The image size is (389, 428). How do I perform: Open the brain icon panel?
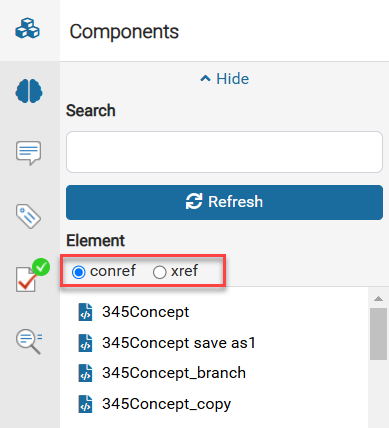(29, 91)
